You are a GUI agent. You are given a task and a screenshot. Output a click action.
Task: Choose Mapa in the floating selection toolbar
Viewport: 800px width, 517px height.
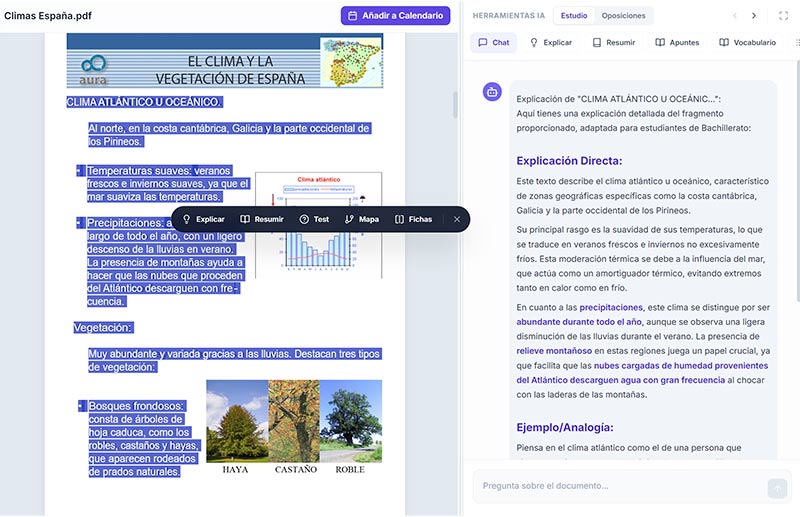361,219
